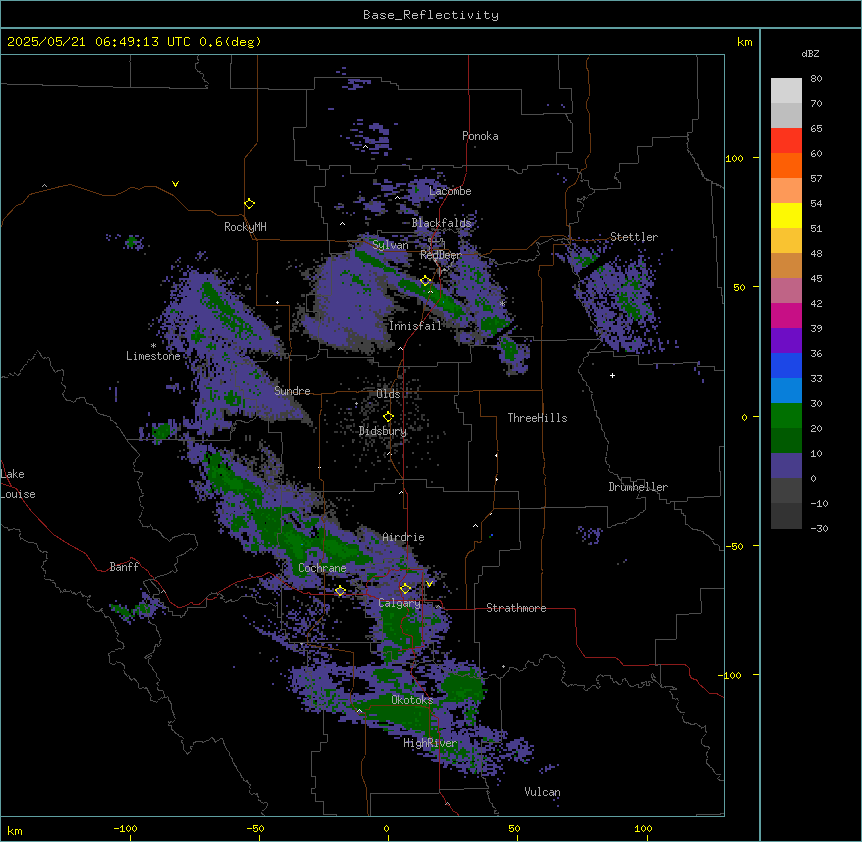Click the Innisfail city label
The width and height of the screenshot is (862, 842).
(x=415, y=326)
